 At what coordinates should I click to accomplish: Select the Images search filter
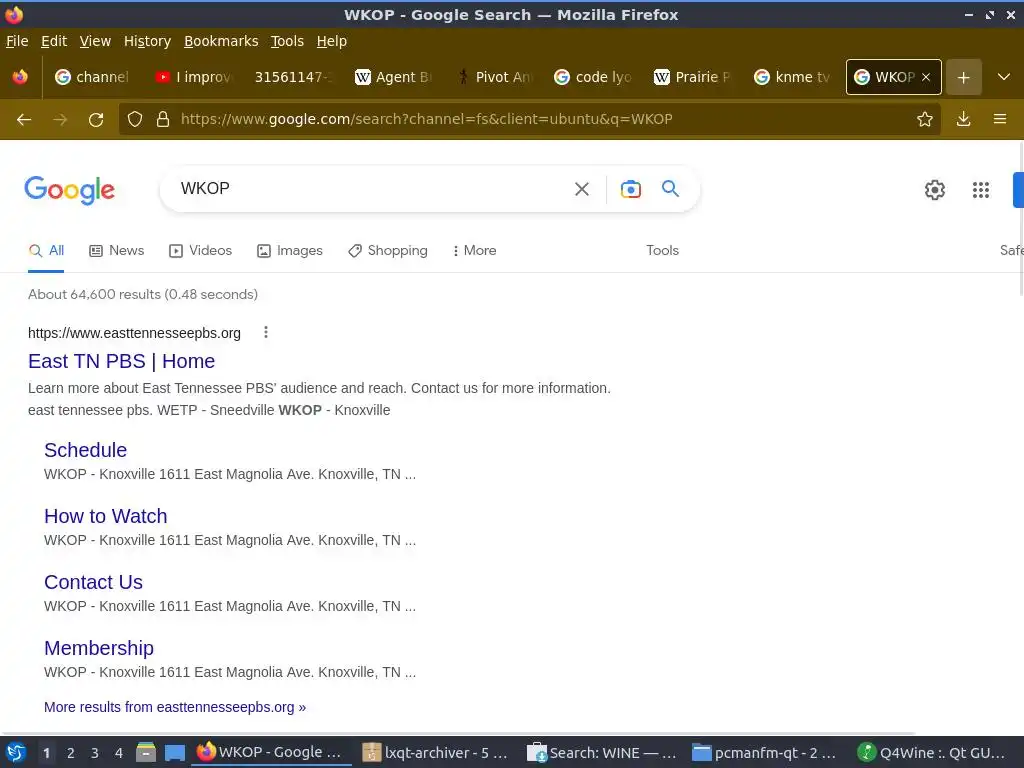click(x=290, y=251)
